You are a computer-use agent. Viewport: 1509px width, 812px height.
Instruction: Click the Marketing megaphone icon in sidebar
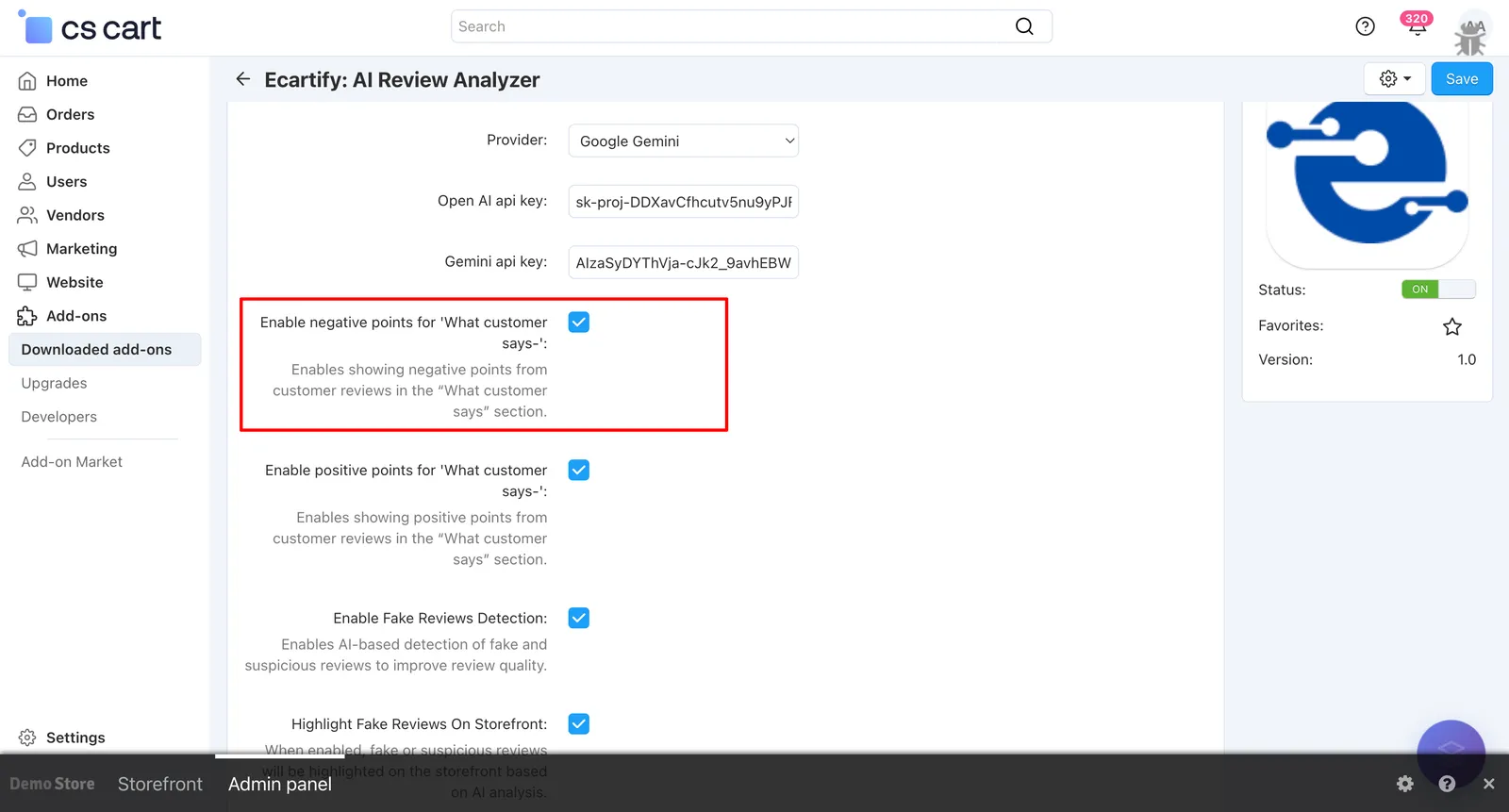pos(27,249)
